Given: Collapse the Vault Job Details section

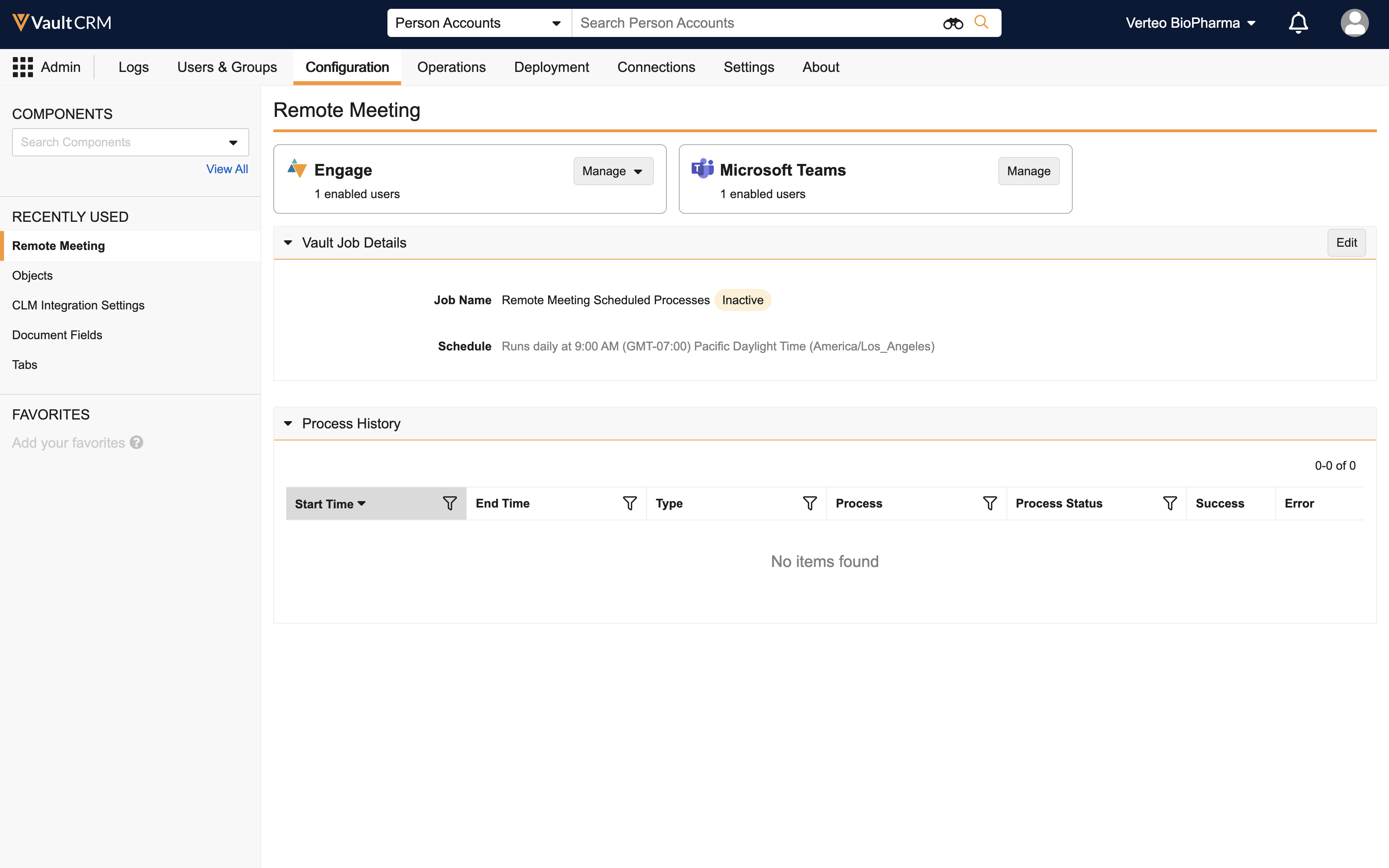Looking at the screenshot, I should [x=288, y=243].
